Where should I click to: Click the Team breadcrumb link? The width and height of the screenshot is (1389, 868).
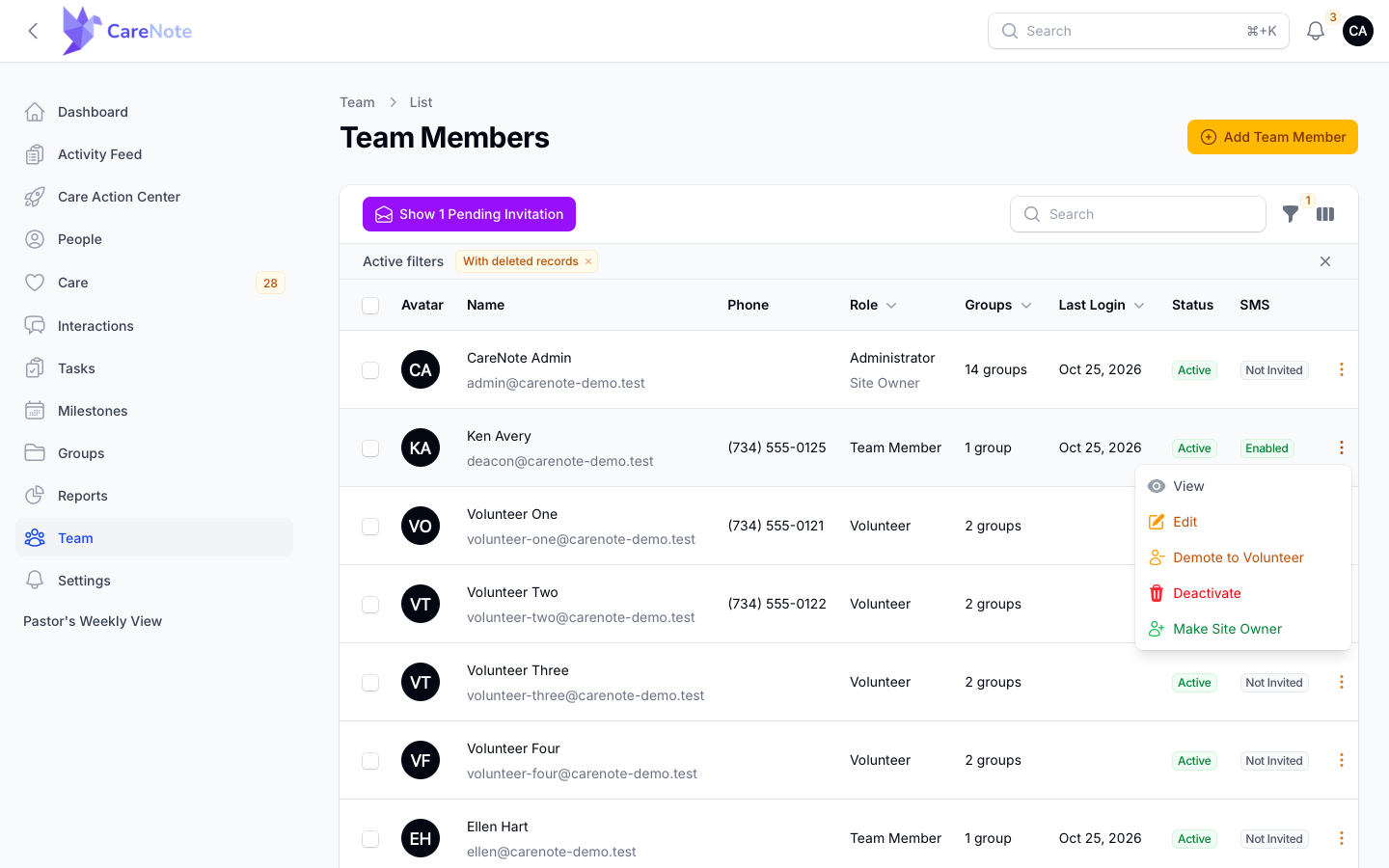(x=357, y=102)
